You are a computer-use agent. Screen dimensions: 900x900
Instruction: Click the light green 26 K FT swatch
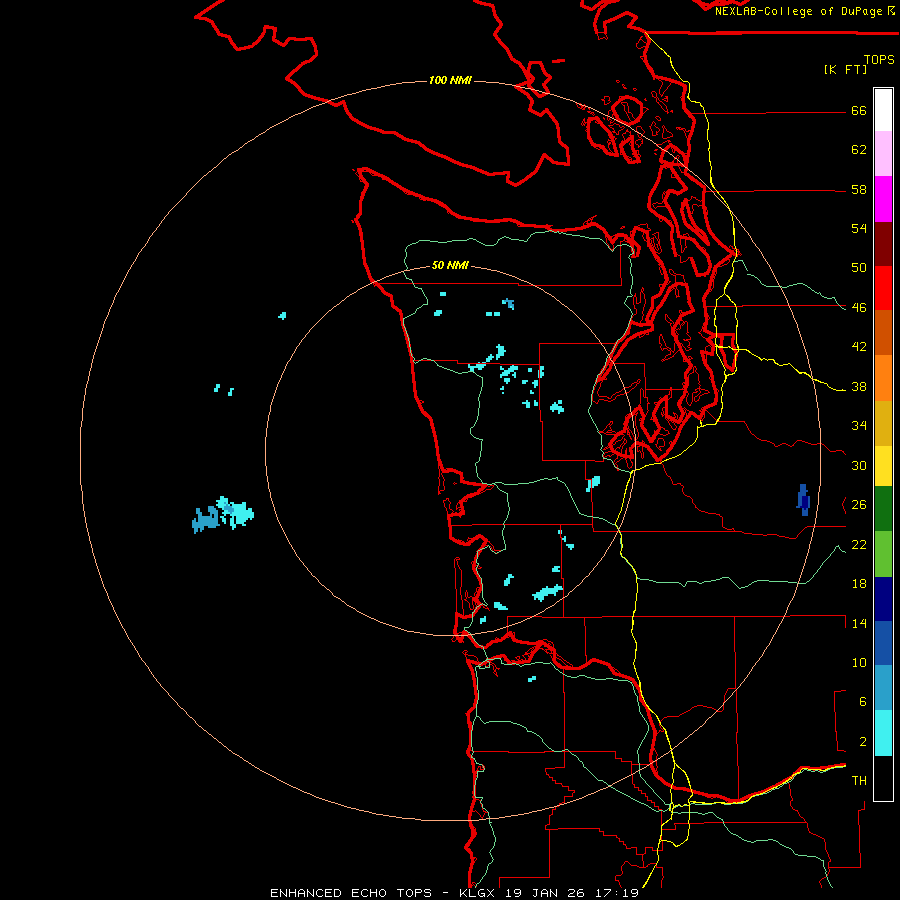[883, 554]
